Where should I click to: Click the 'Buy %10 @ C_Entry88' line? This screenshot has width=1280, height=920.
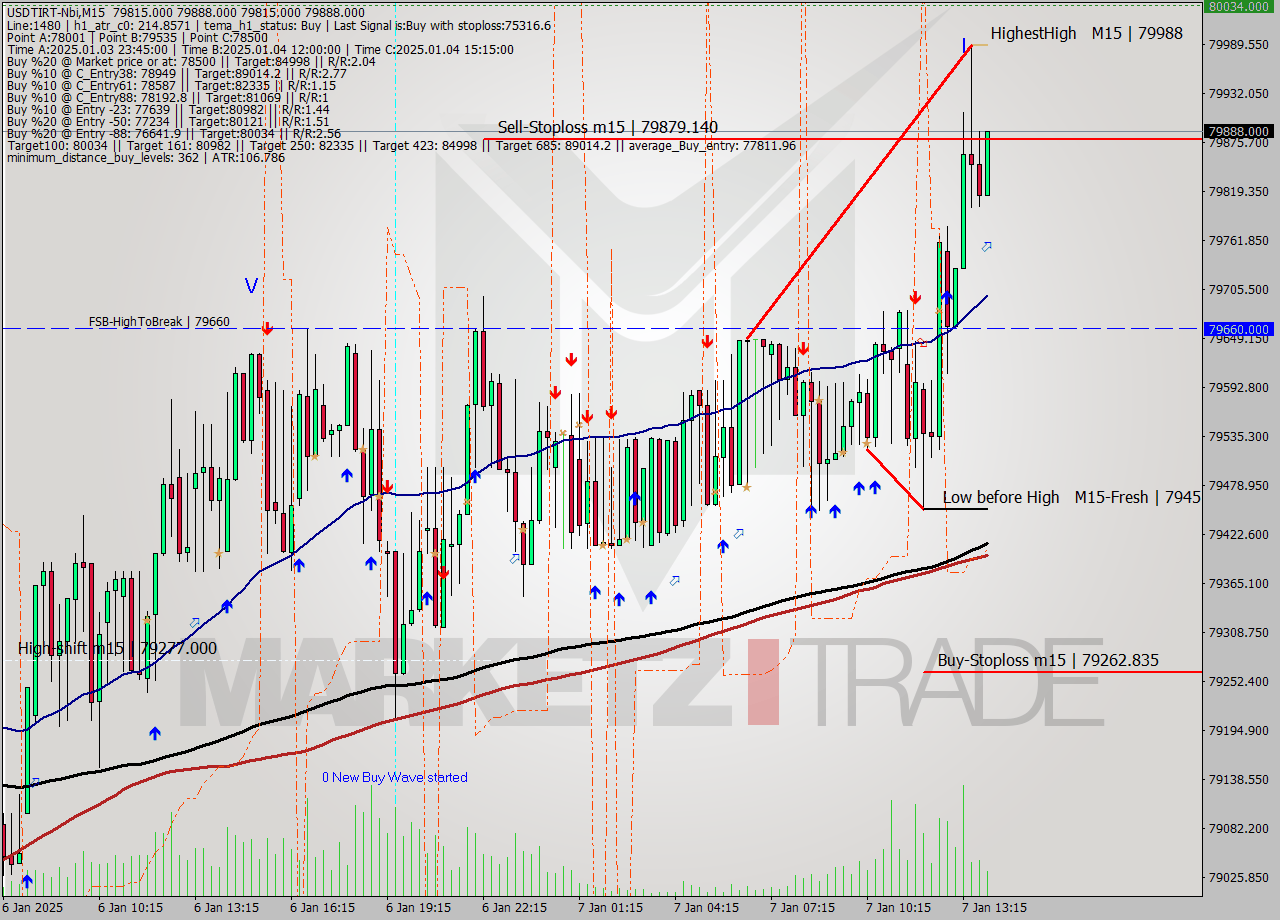167,97
